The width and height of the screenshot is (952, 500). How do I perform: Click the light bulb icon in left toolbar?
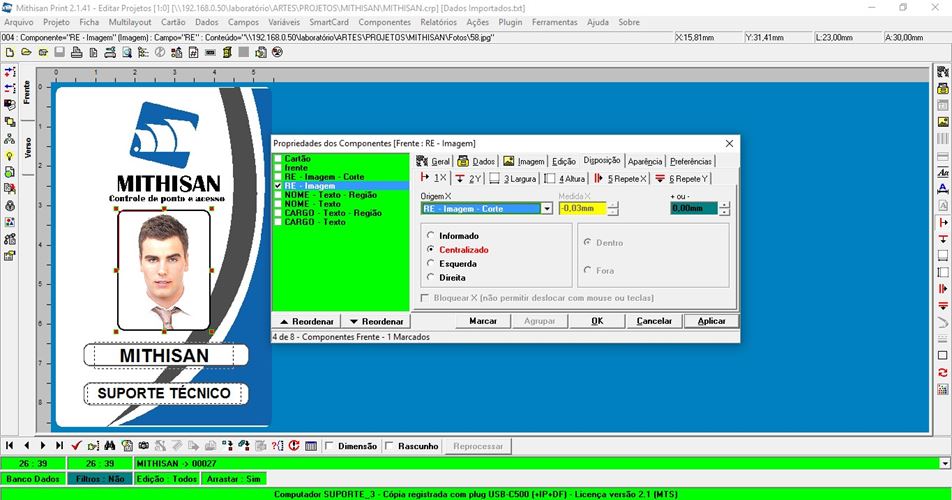[x=10, y=156]
